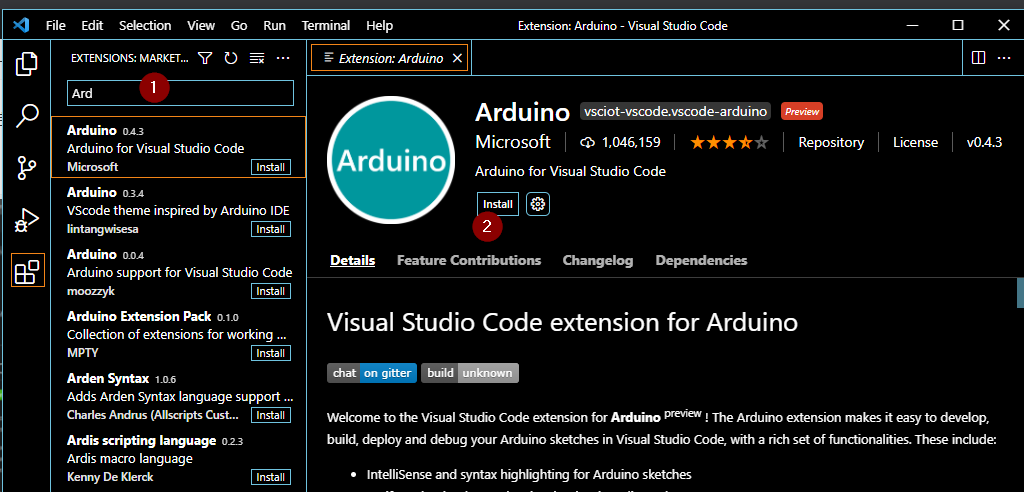Click the extension details scrollbar thumb

(1020, 292)
